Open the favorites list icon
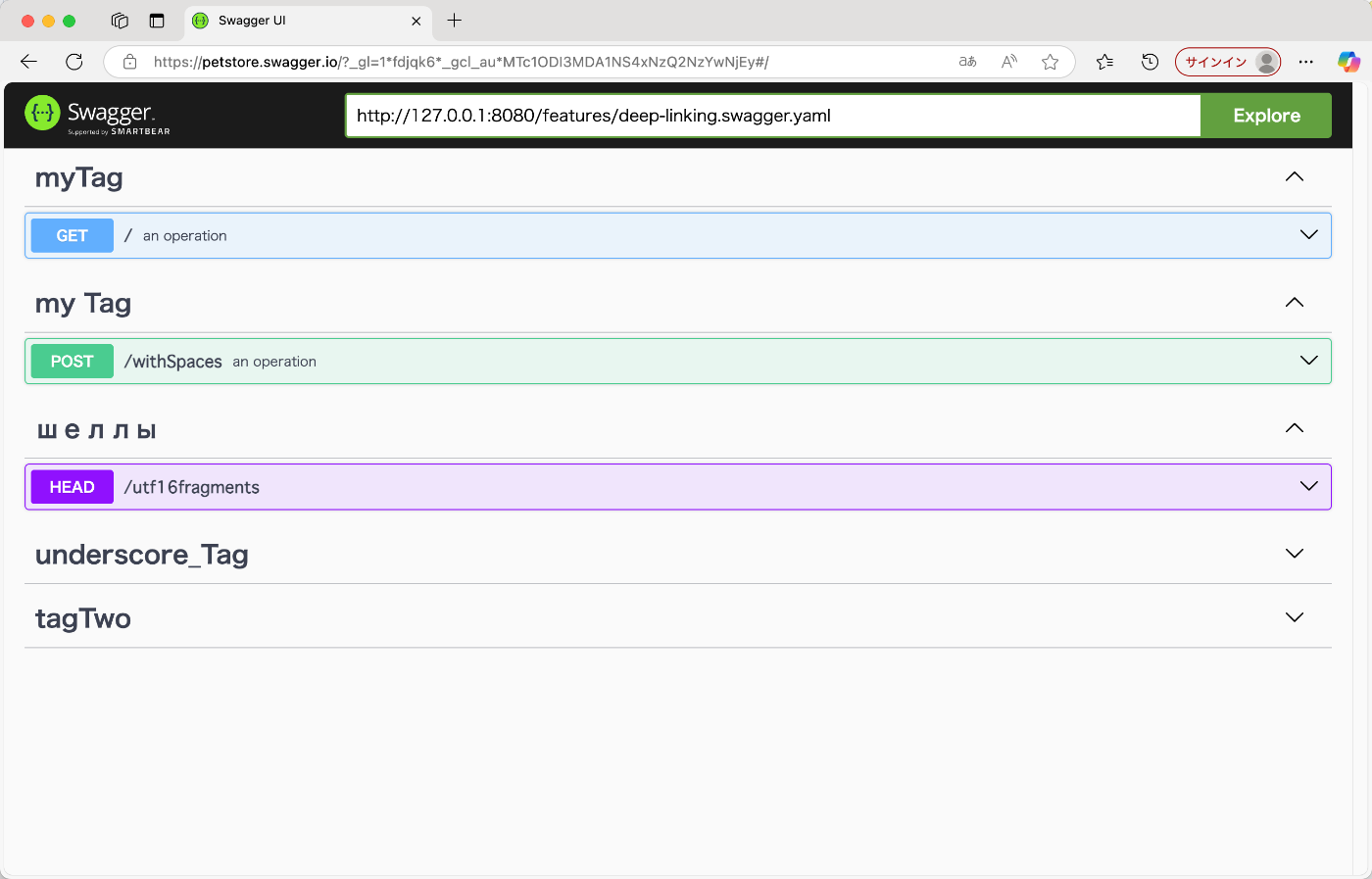The width and height of the screenshot is (1372, 879). (1105, 62)
